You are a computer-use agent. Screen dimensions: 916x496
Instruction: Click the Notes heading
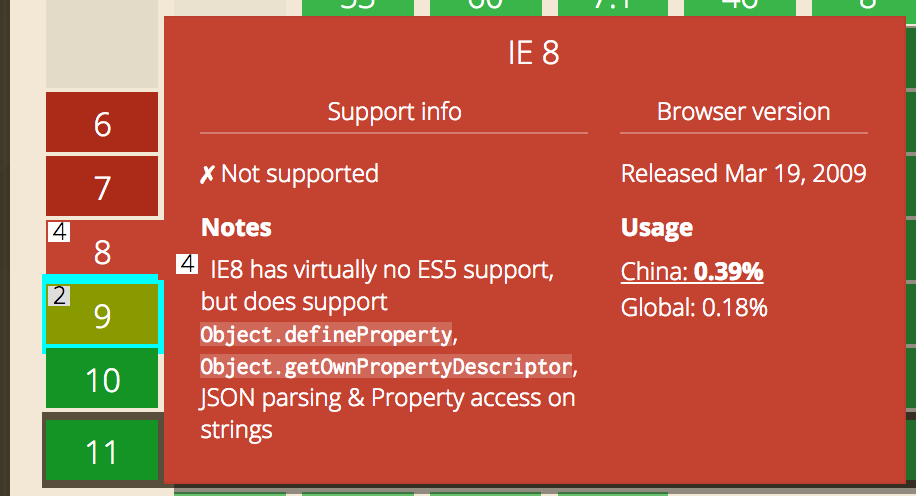pos(236,228)
